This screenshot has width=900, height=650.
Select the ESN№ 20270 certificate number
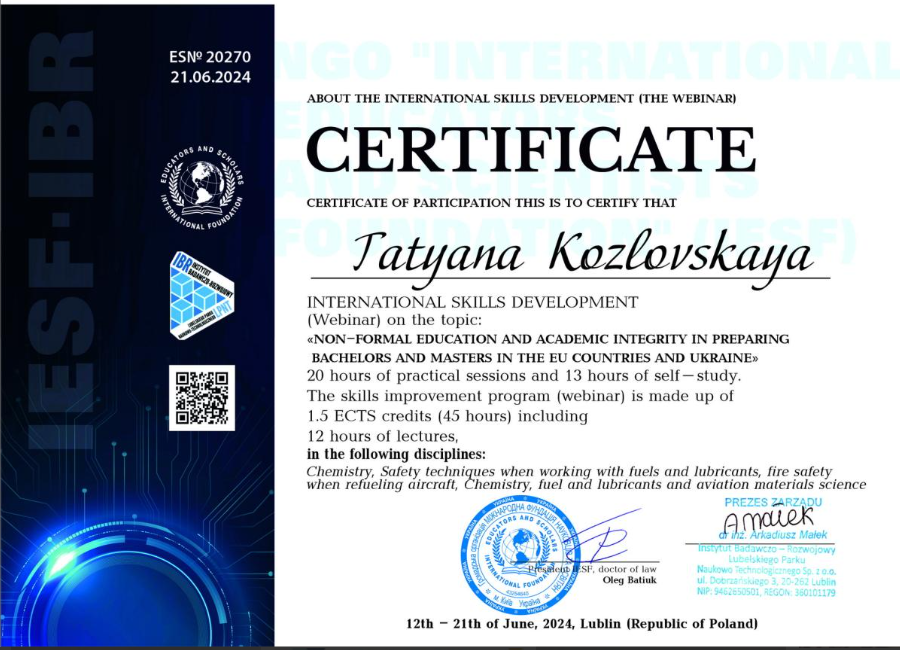(210, 57)
